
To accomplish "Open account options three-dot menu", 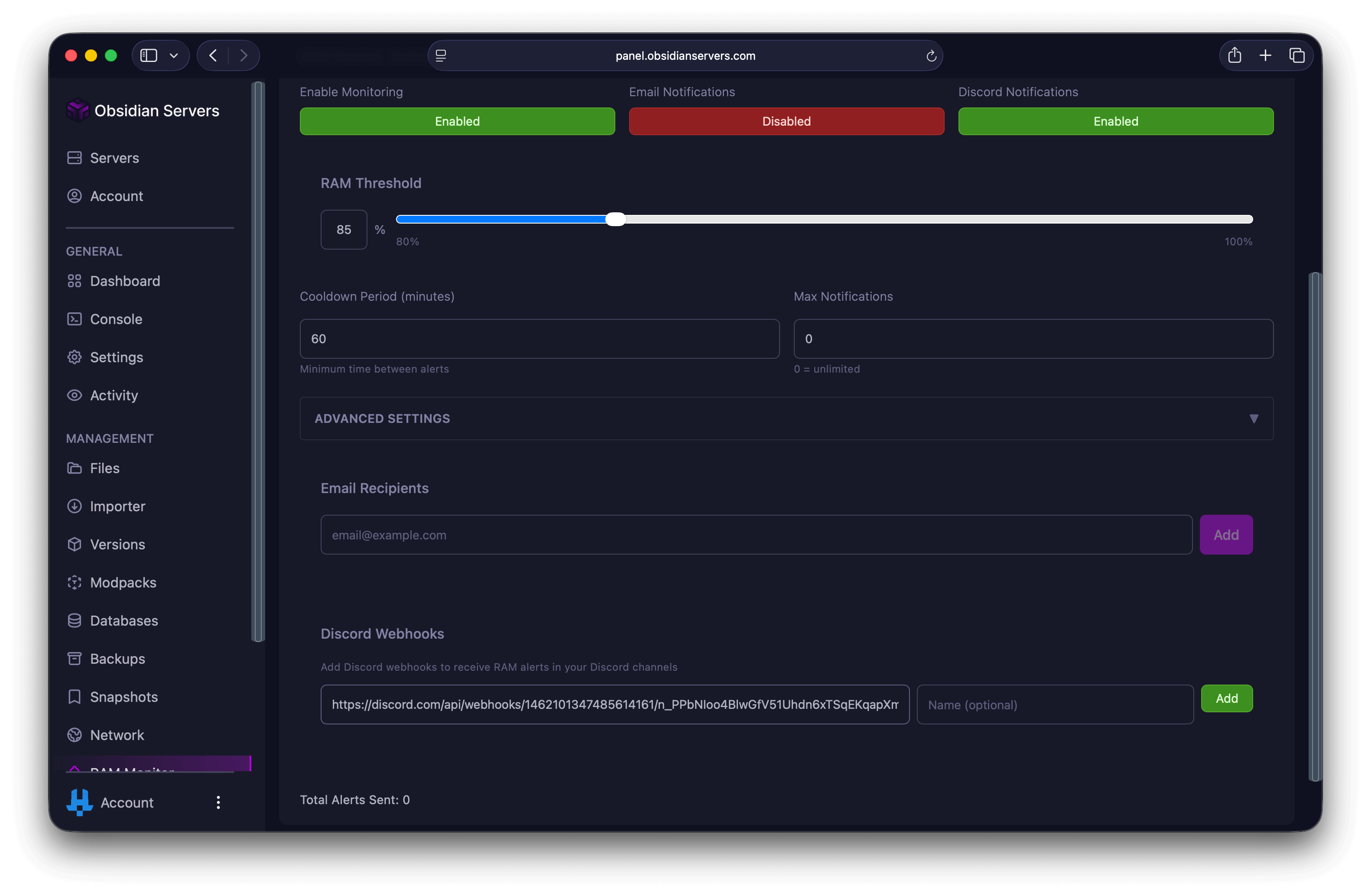I will (x=218, y=802).
